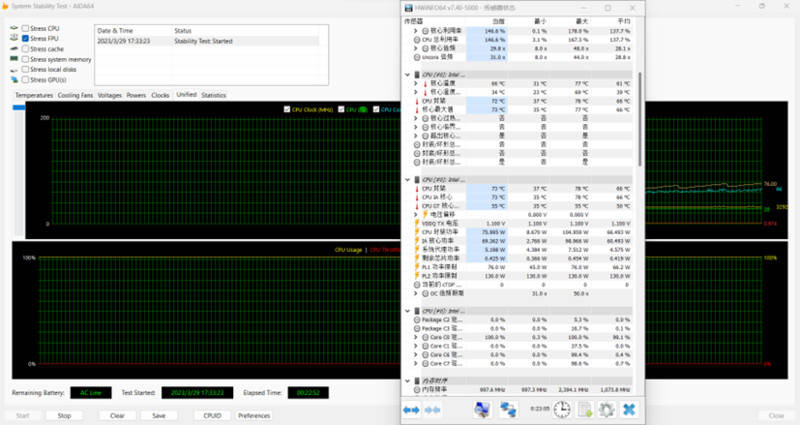Click the lightning icon of the PL1 row

coord(417,267)
